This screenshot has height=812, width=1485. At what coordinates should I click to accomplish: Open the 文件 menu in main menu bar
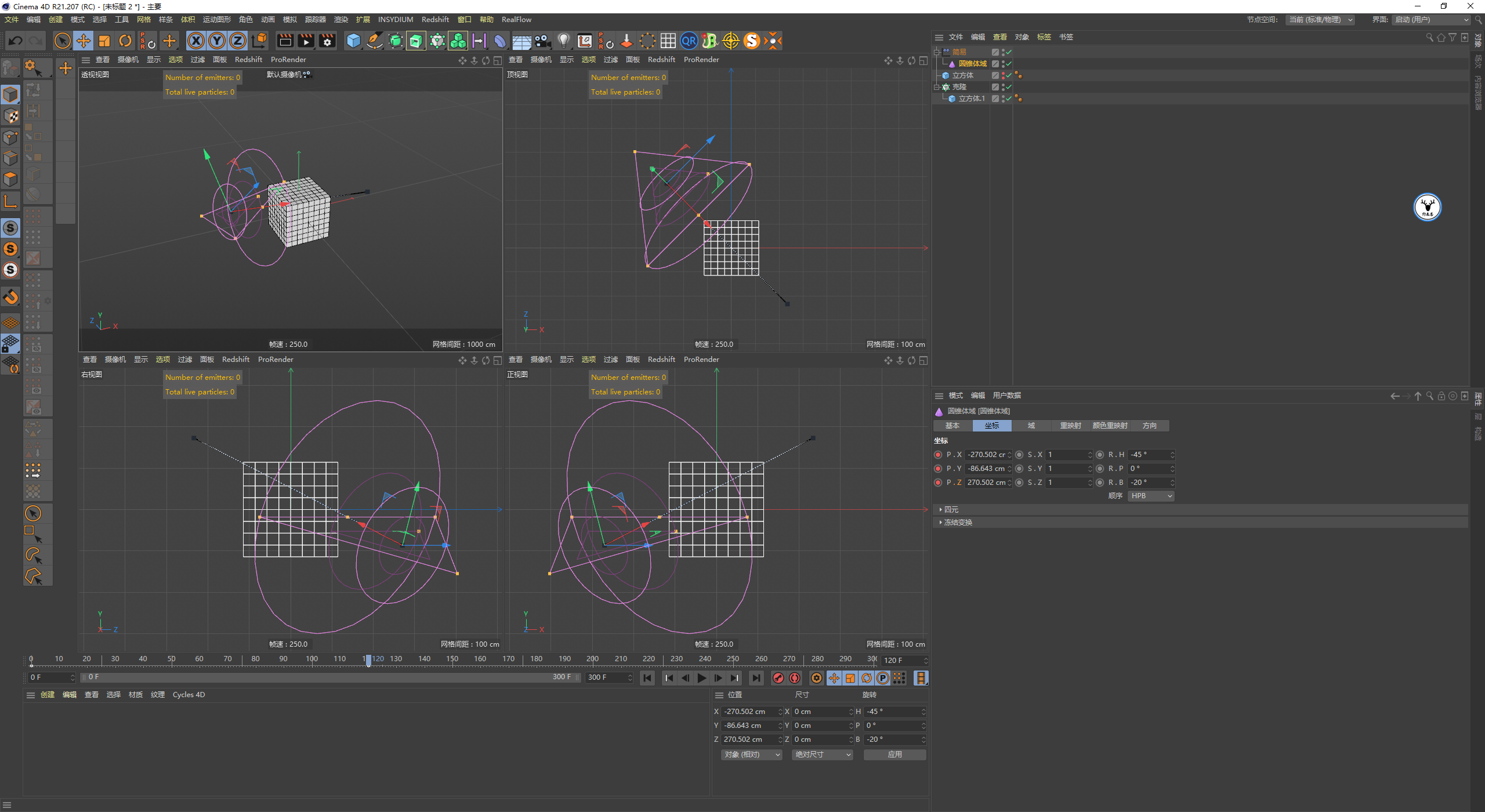point(12,20)
